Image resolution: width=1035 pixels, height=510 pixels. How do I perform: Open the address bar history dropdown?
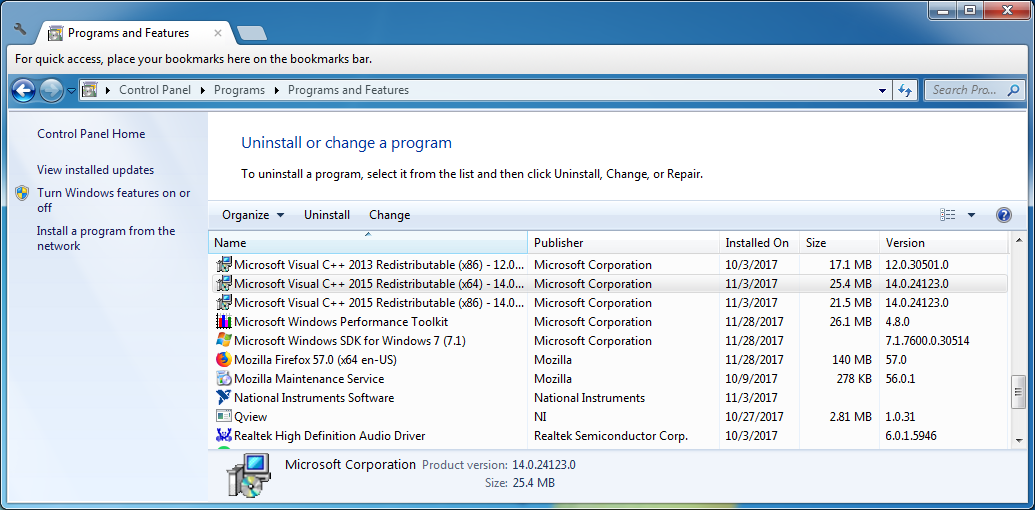[884, 90]
